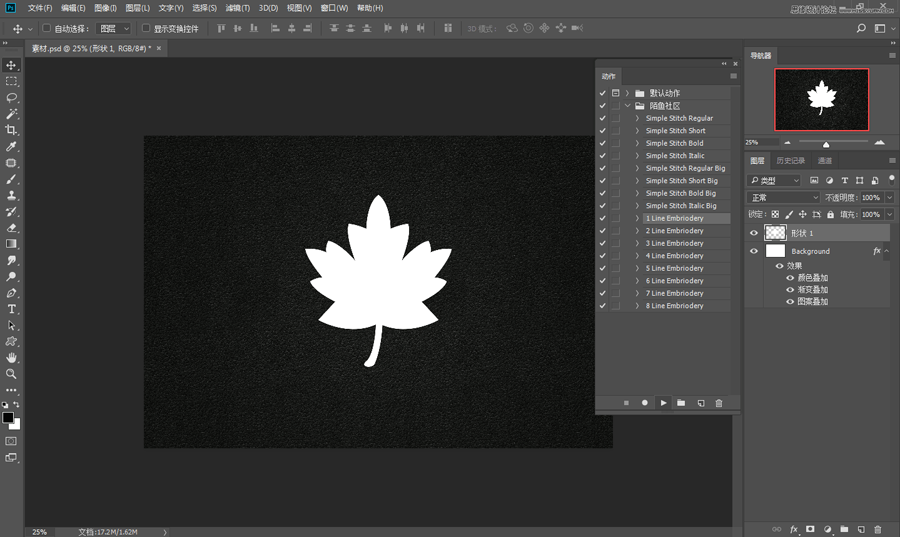Select the Eyedropper tool
Screen dimensions: 900x537
[x=12, y=146]
